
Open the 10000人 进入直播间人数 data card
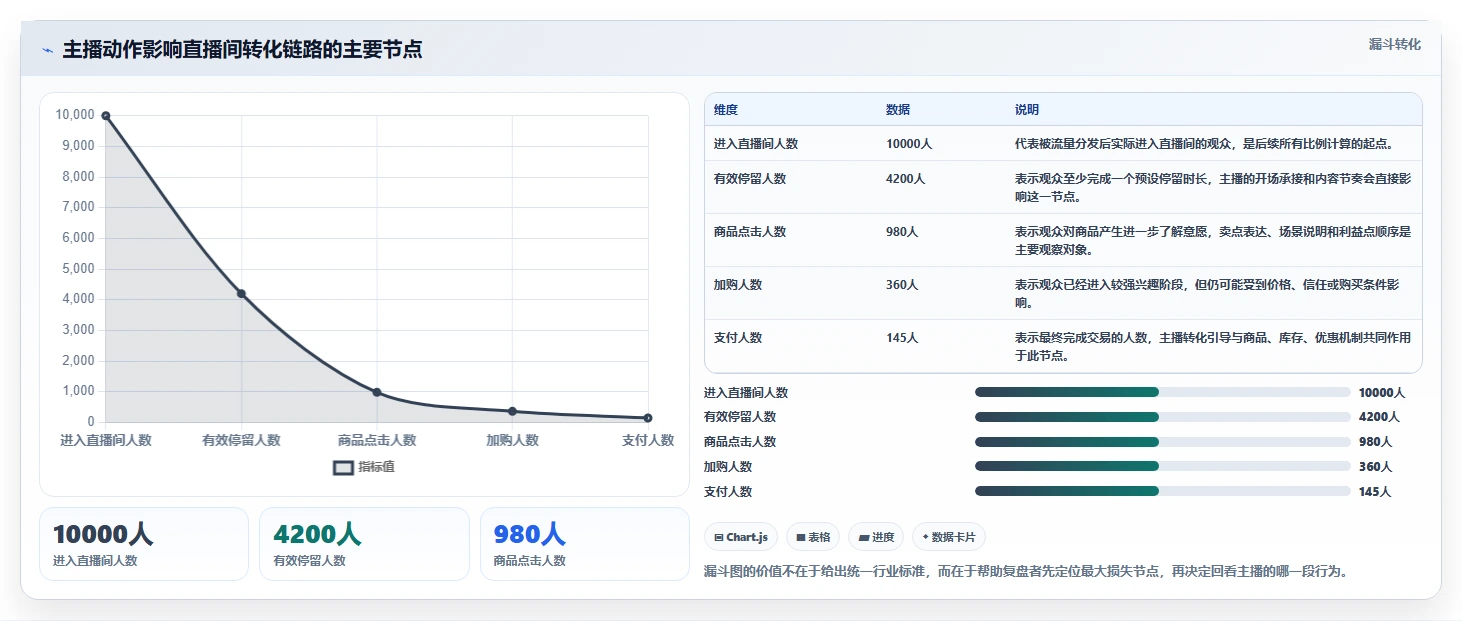(x=144, y=544)
